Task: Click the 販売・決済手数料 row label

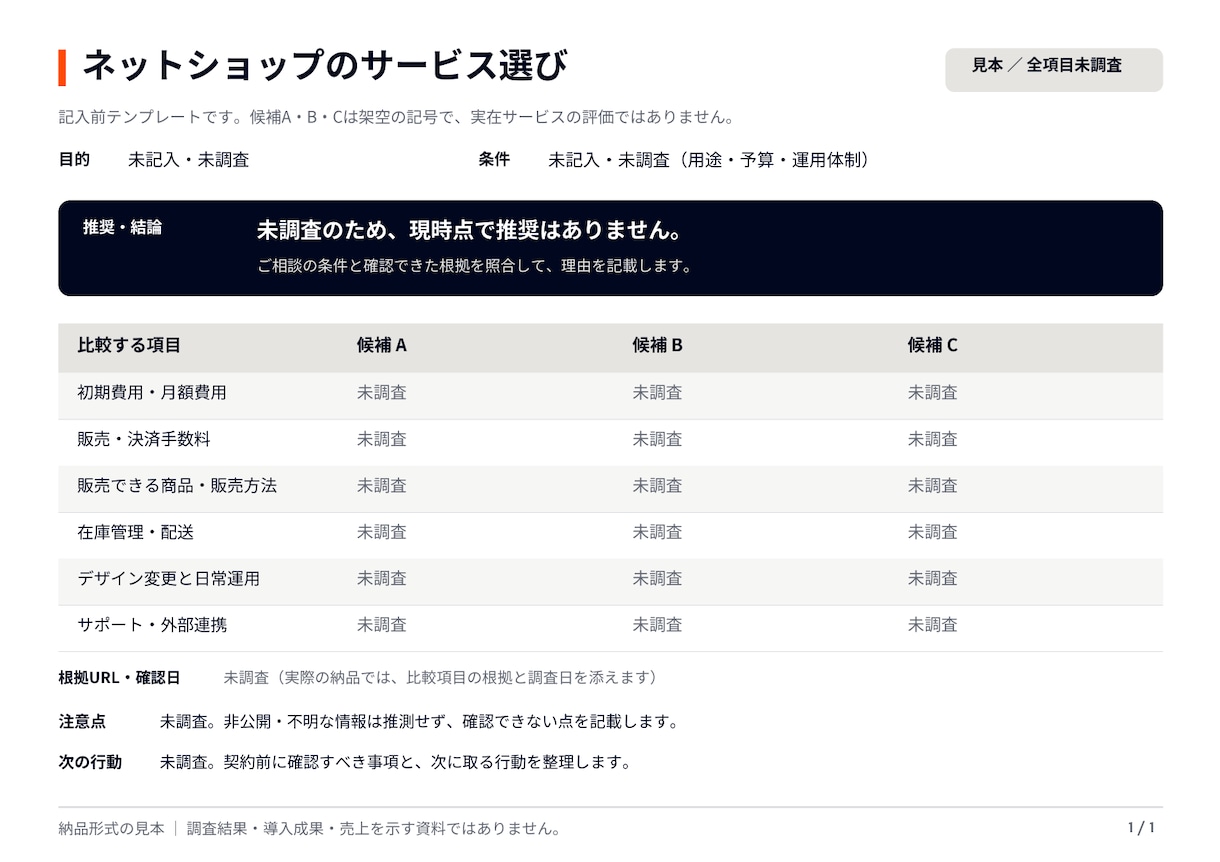Action: tap(144, 439)
